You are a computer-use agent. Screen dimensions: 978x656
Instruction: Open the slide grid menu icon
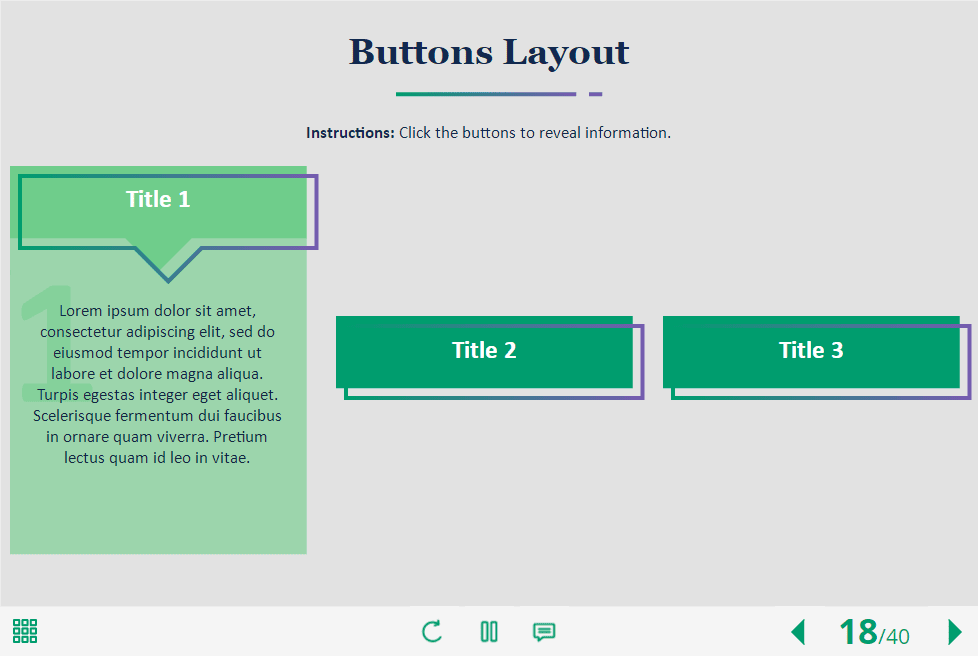[25, 631]
